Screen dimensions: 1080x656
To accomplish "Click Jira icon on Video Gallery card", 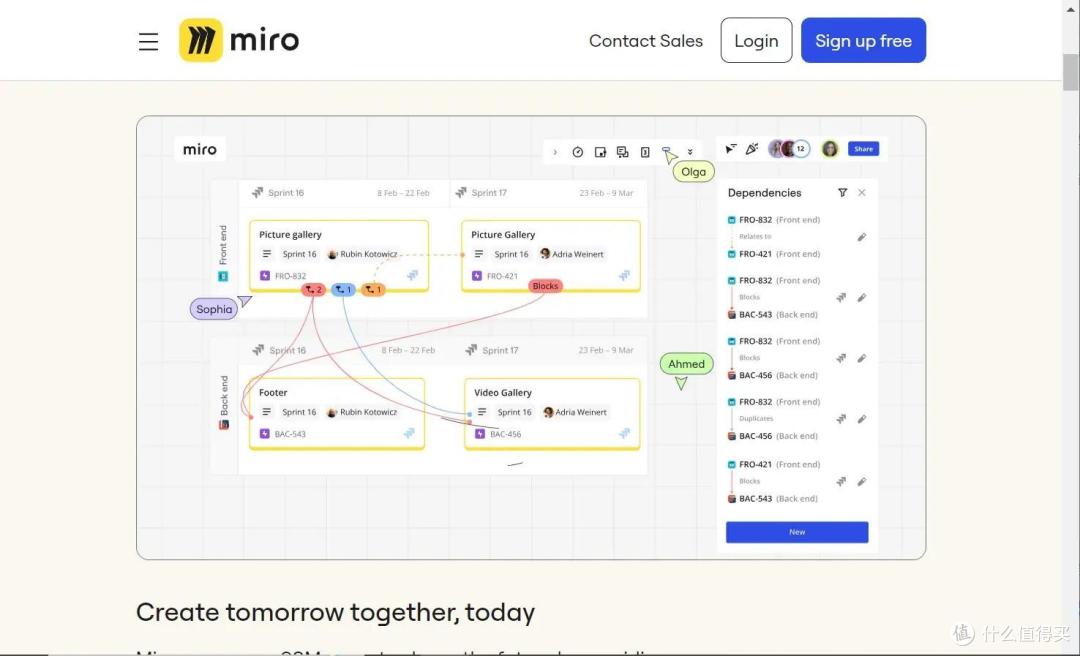I will point(624,433).
